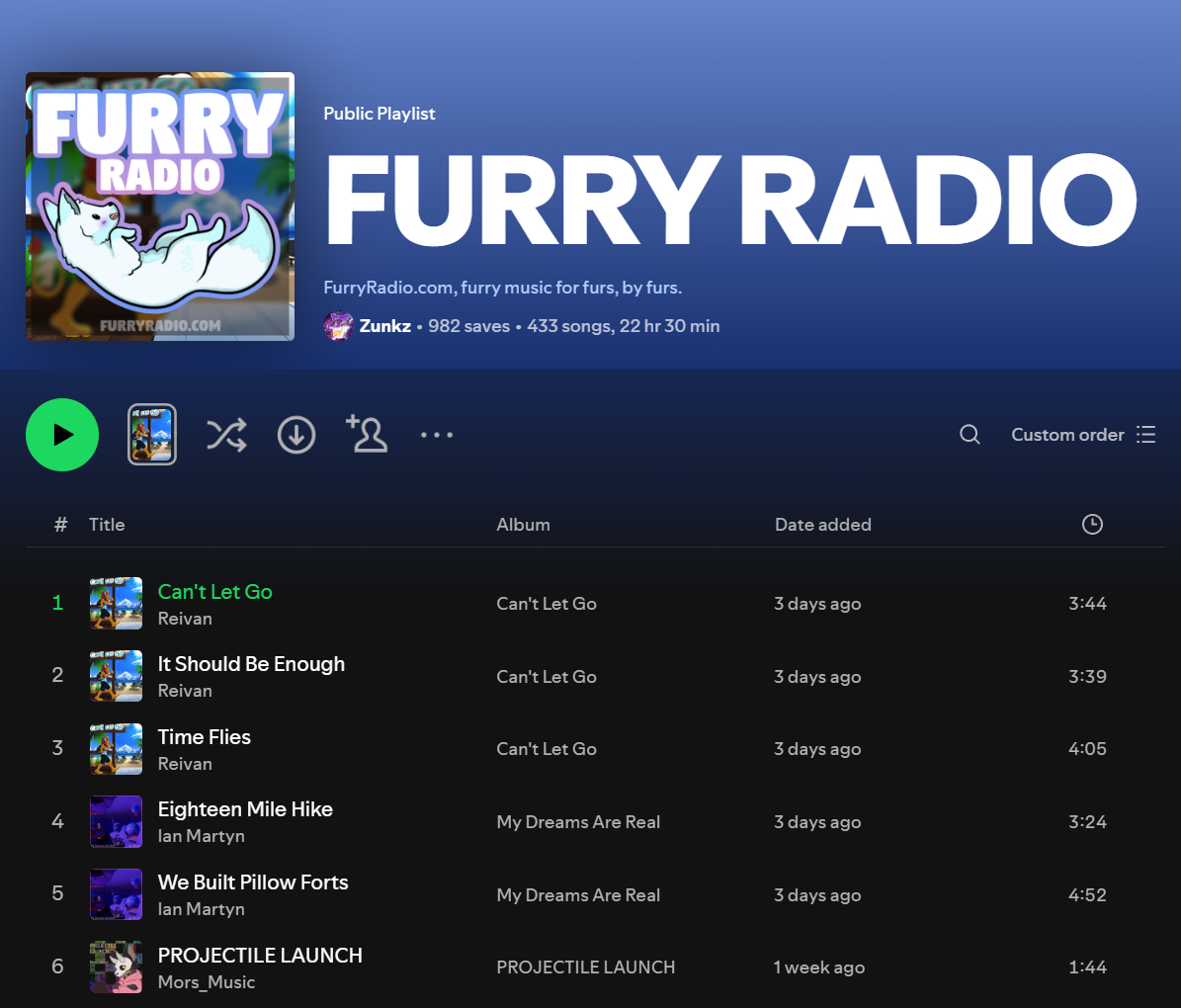This screenshot has width=1181, height=1008.
Task: Sort by the Title column header
Action: click(107, 525)
